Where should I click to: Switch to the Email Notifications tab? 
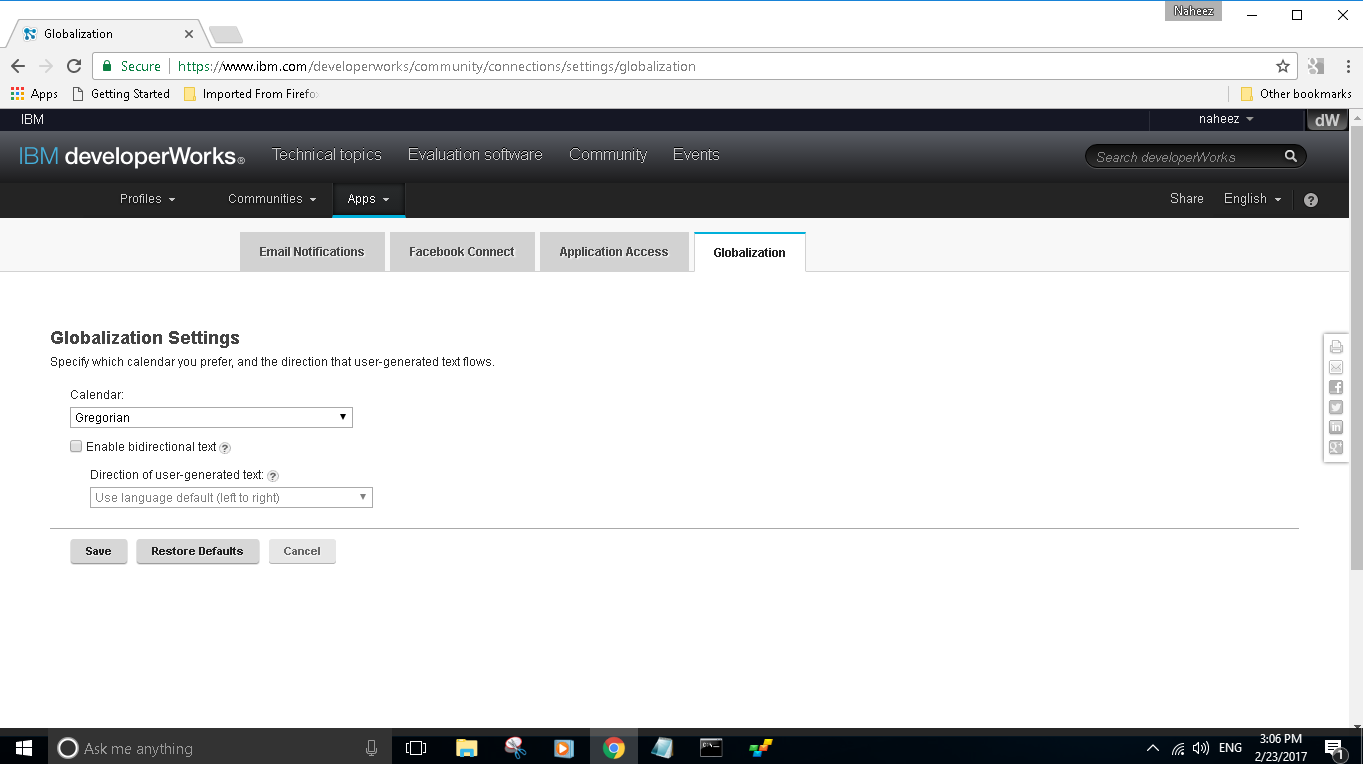tap(312, 252)
